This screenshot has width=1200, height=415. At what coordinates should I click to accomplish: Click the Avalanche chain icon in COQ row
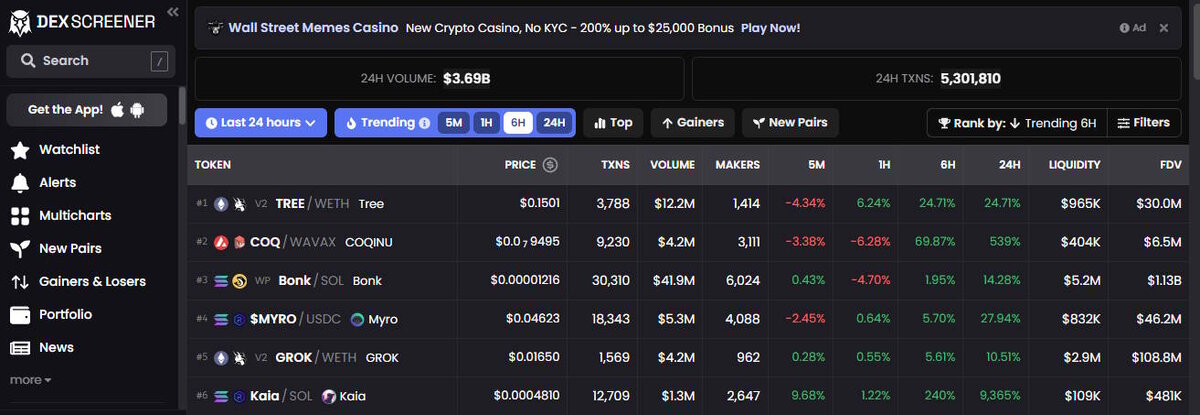tap(221, 242)
